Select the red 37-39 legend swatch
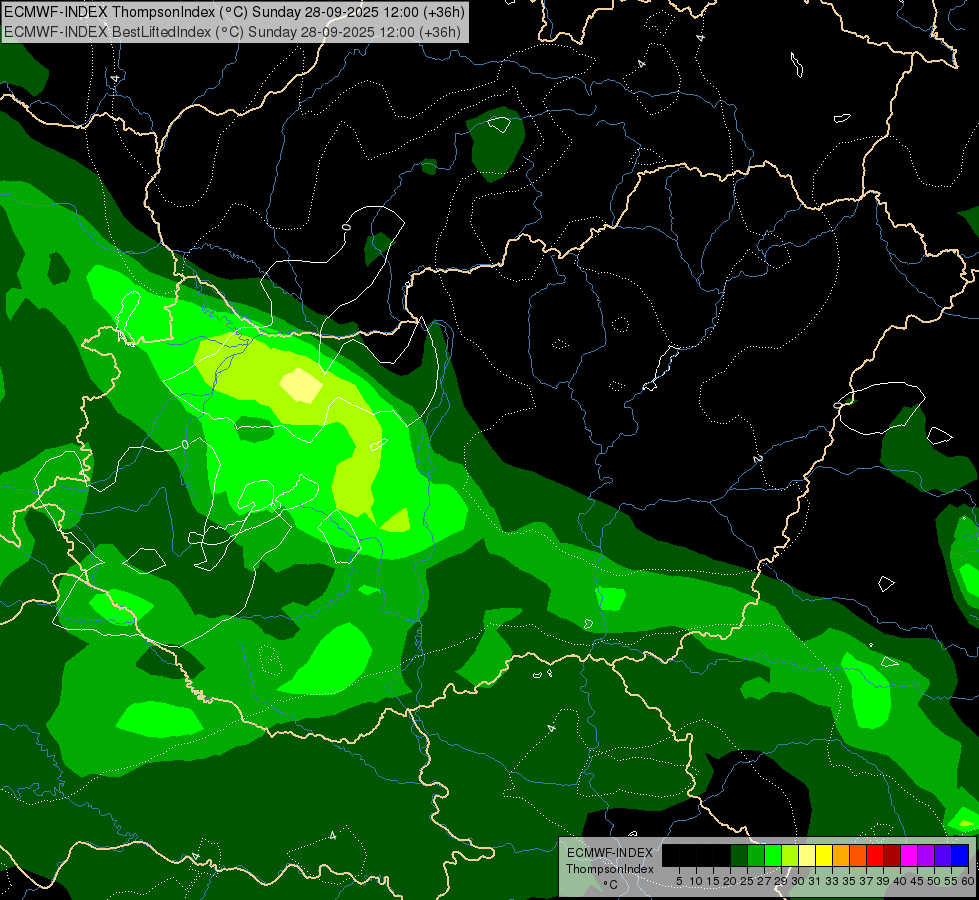Viewport: 979px width, 900px height. click(x=875, y=855)
